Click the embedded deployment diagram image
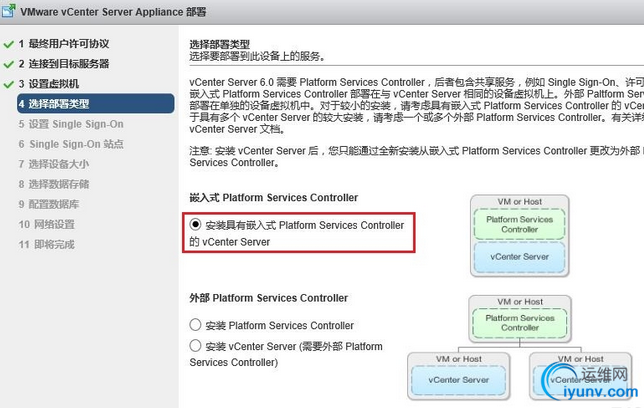The image size is (644, 408). click(520, 236)
